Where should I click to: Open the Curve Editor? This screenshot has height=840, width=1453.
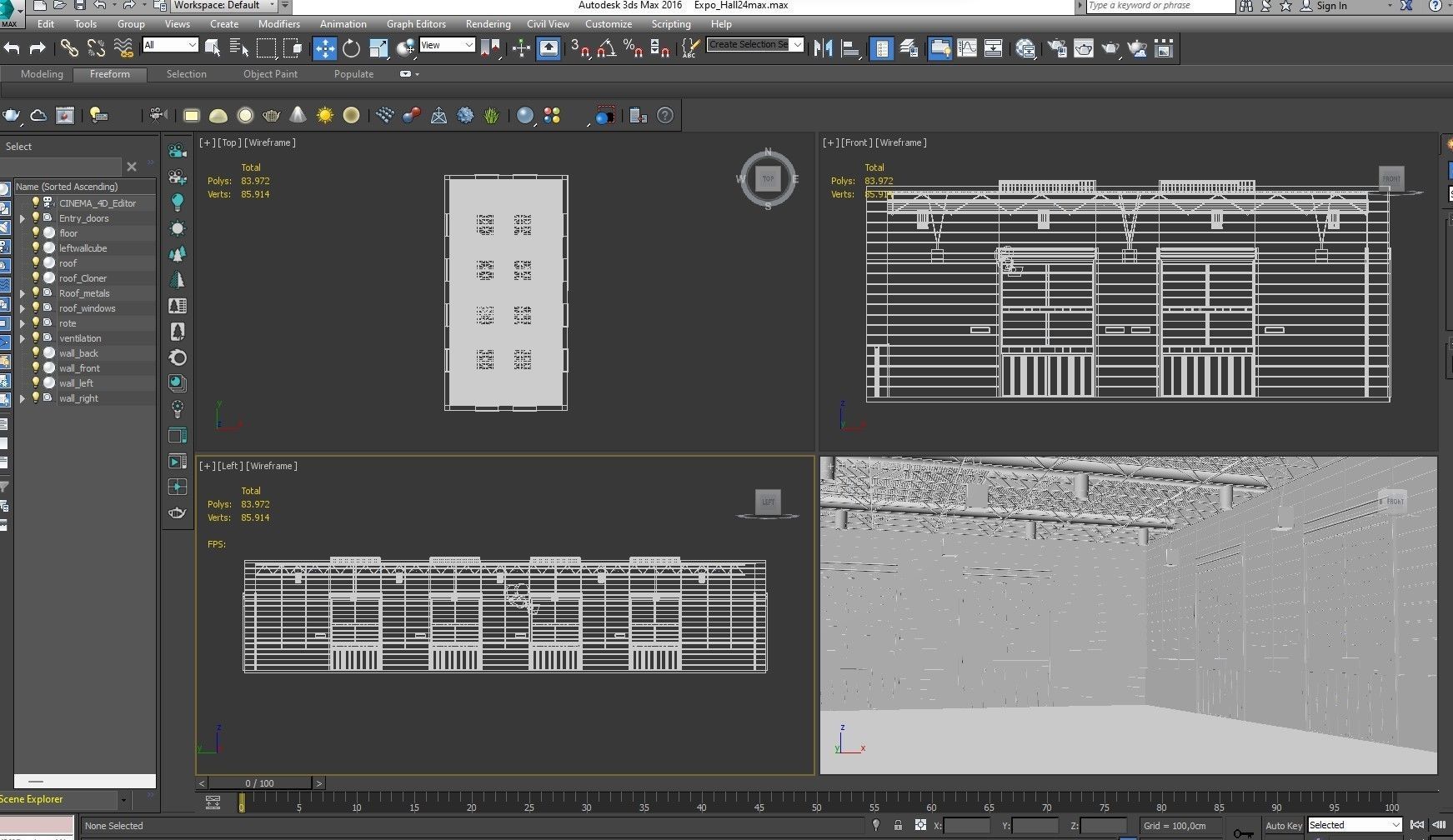[967, 48]
